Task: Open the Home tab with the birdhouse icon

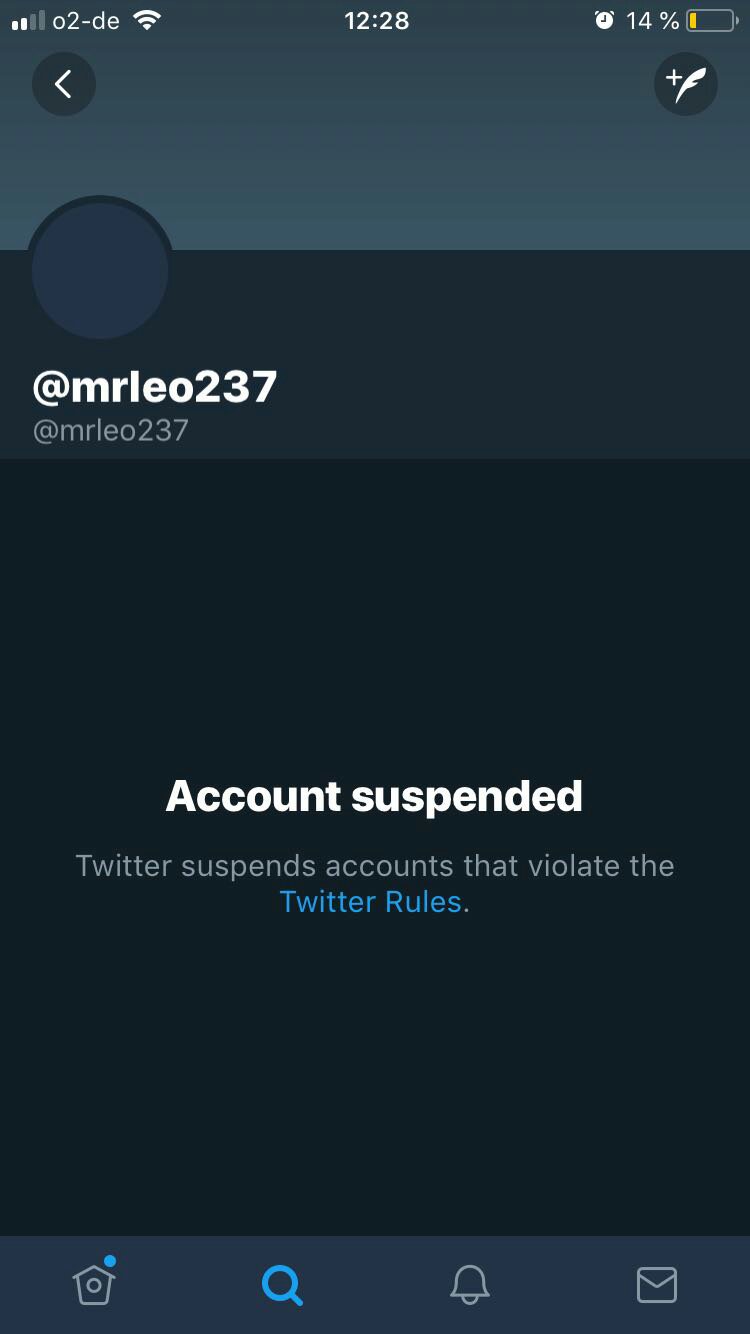Action: click(x=93, y=1283)
